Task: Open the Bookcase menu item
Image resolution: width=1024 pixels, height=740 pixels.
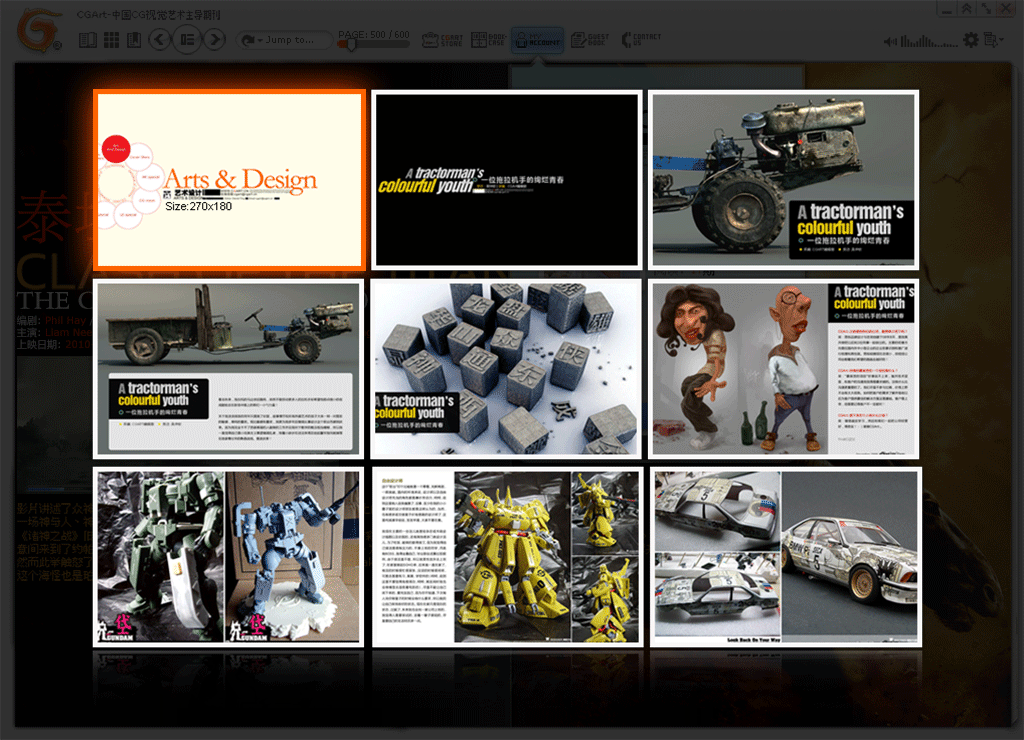Action: pyautogui.click(x=488, y=40)
